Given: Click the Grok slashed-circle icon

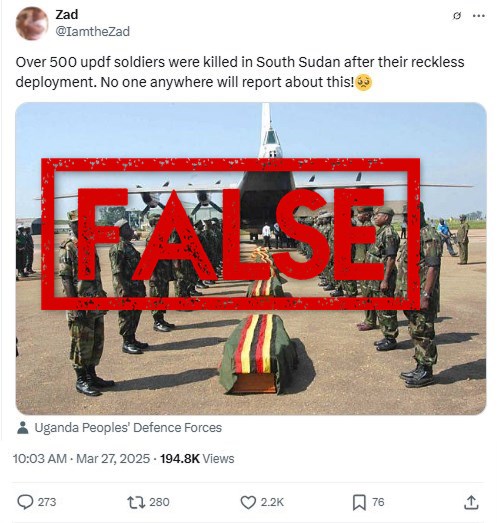Looking at the screenshot, I should coord(457,16).
